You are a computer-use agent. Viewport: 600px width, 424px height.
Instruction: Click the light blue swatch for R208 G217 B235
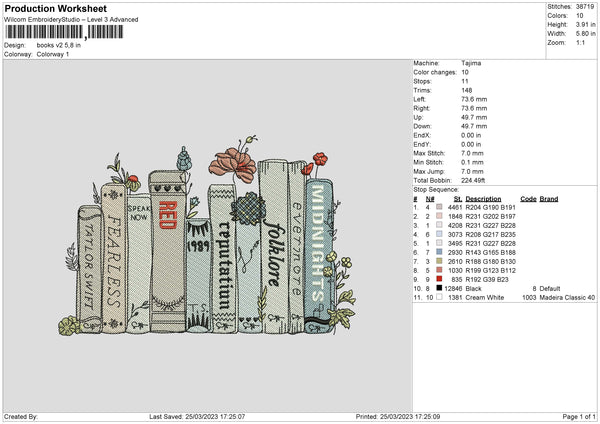[x=439, y=234]
